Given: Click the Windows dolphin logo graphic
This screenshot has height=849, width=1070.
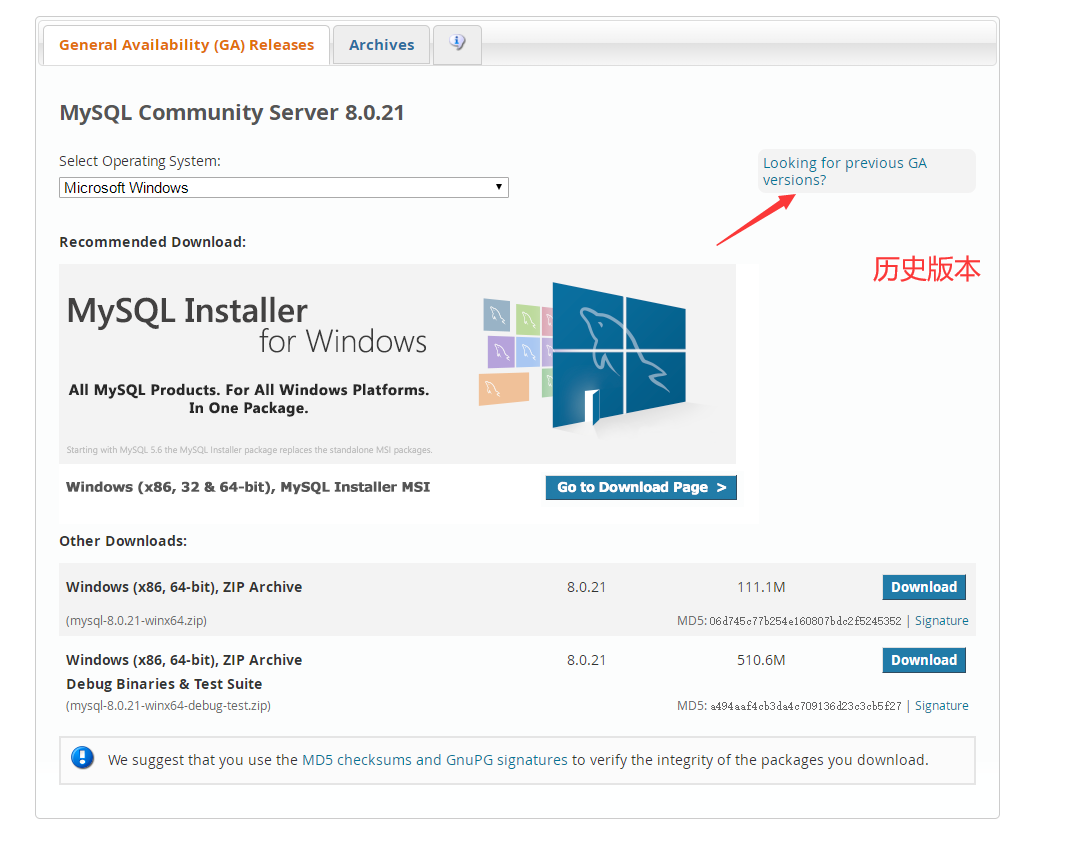Looking at the screenshot, I should tap(618, 355).
